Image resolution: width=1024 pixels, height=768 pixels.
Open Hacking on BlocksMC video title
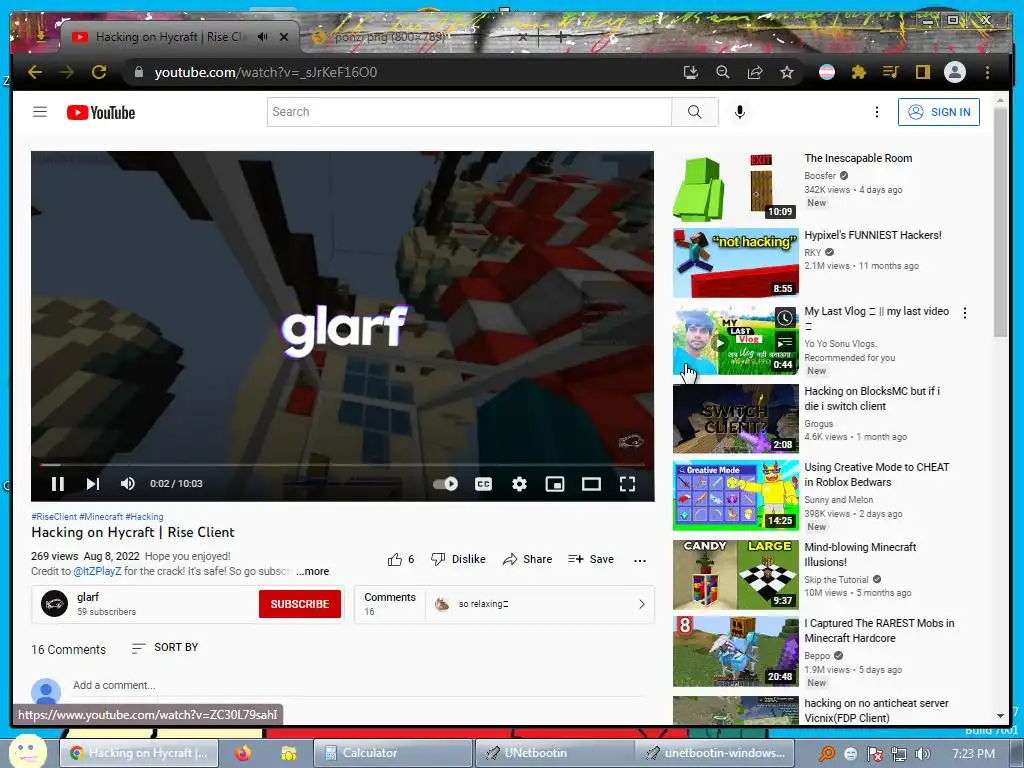(872, 398)
